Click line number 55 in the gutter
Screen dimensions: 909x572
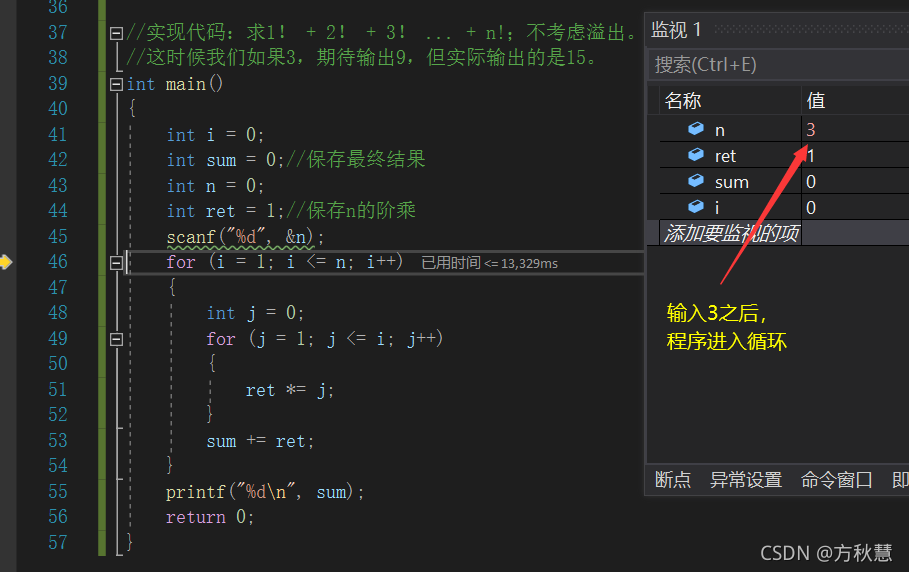(58, 491)
